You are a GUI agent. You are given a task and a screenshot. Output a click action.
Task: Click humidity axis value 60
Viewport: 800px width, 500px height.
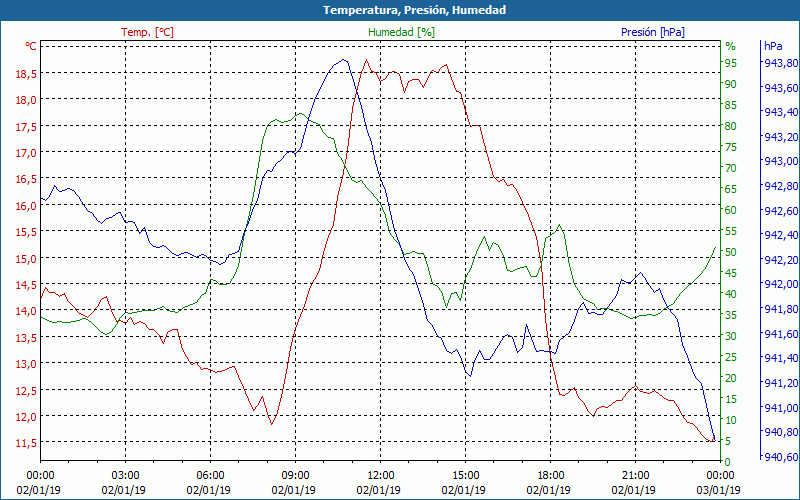[731, 210]
